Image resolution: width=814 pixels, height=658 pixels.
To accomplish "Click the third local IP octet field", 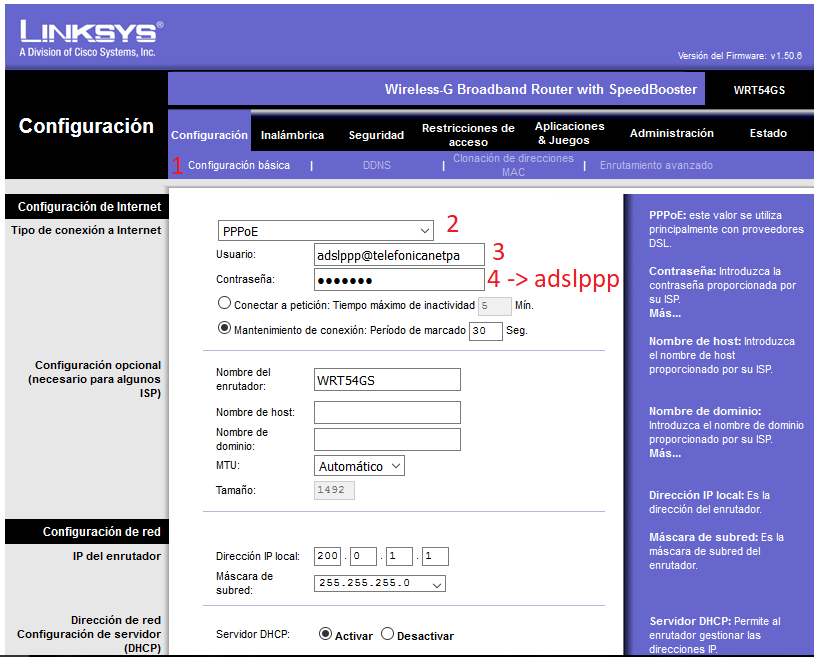I will (x=399, y=556).
